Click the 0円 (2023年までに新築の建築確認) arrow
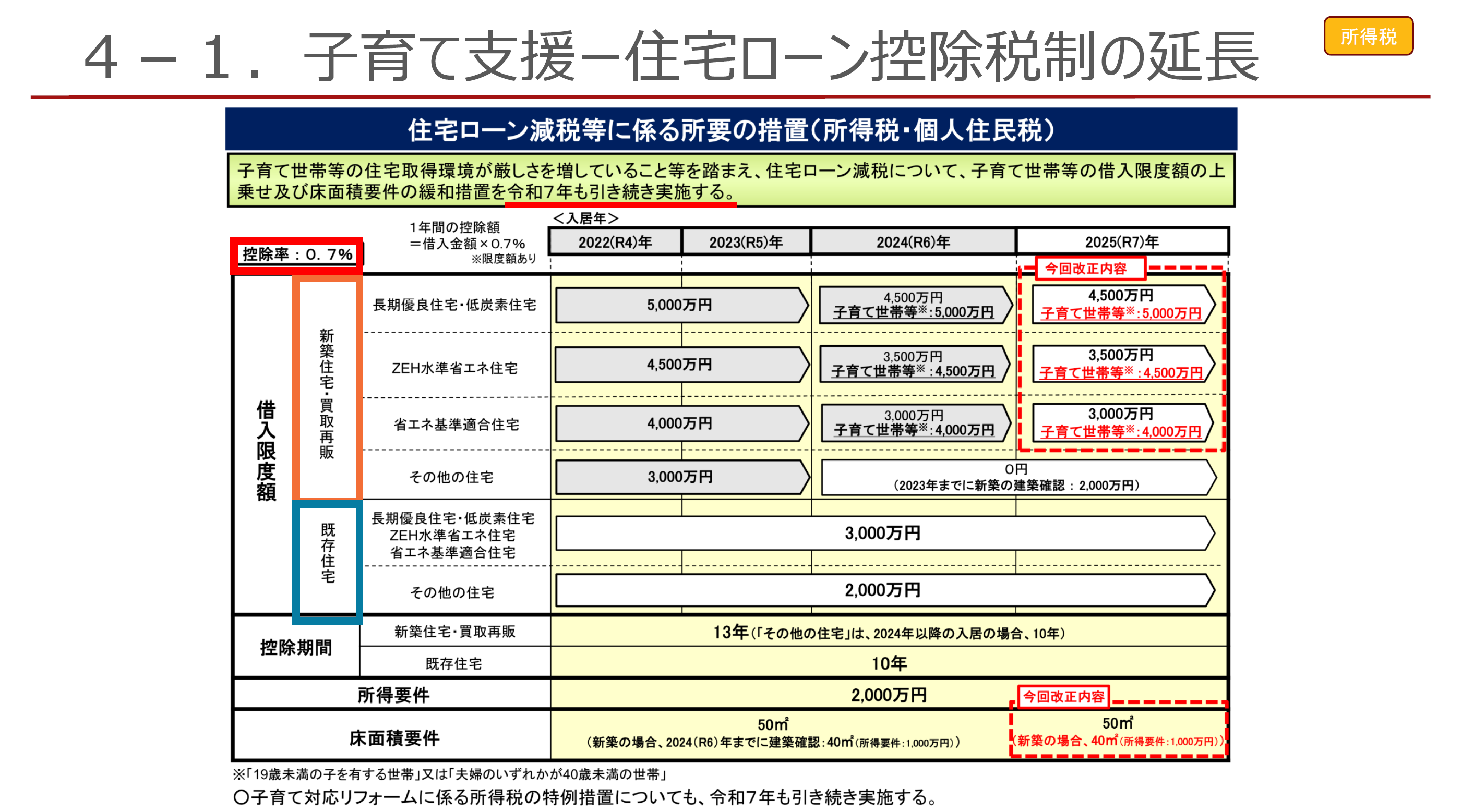 (1017, 477)
